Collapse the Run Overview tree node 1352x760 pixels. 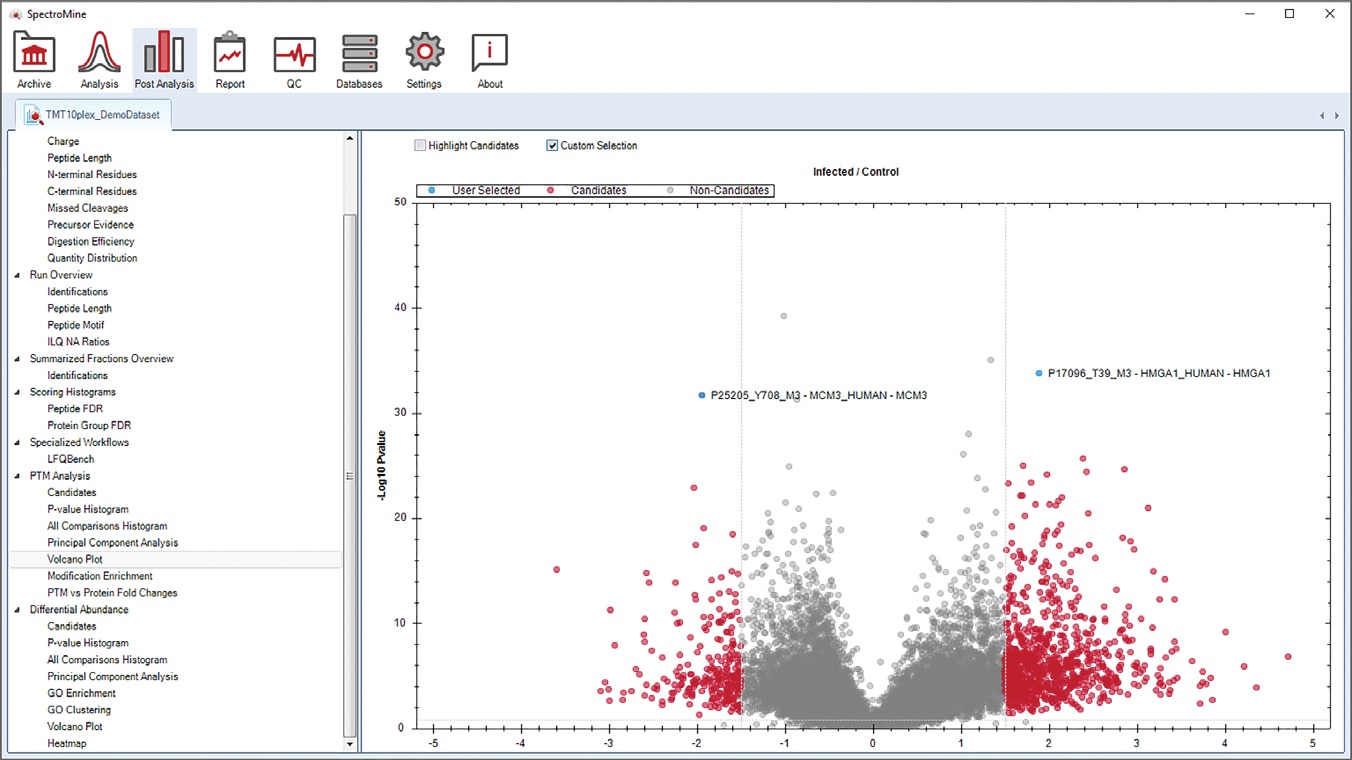[17, 275]
